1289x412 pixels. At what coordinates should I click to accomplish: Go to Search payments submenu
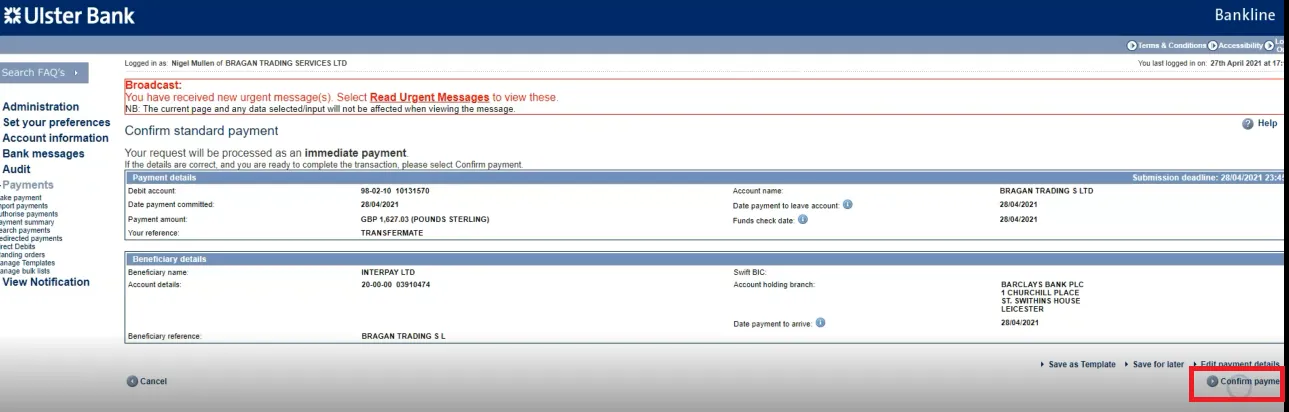(x=25, y=230)
